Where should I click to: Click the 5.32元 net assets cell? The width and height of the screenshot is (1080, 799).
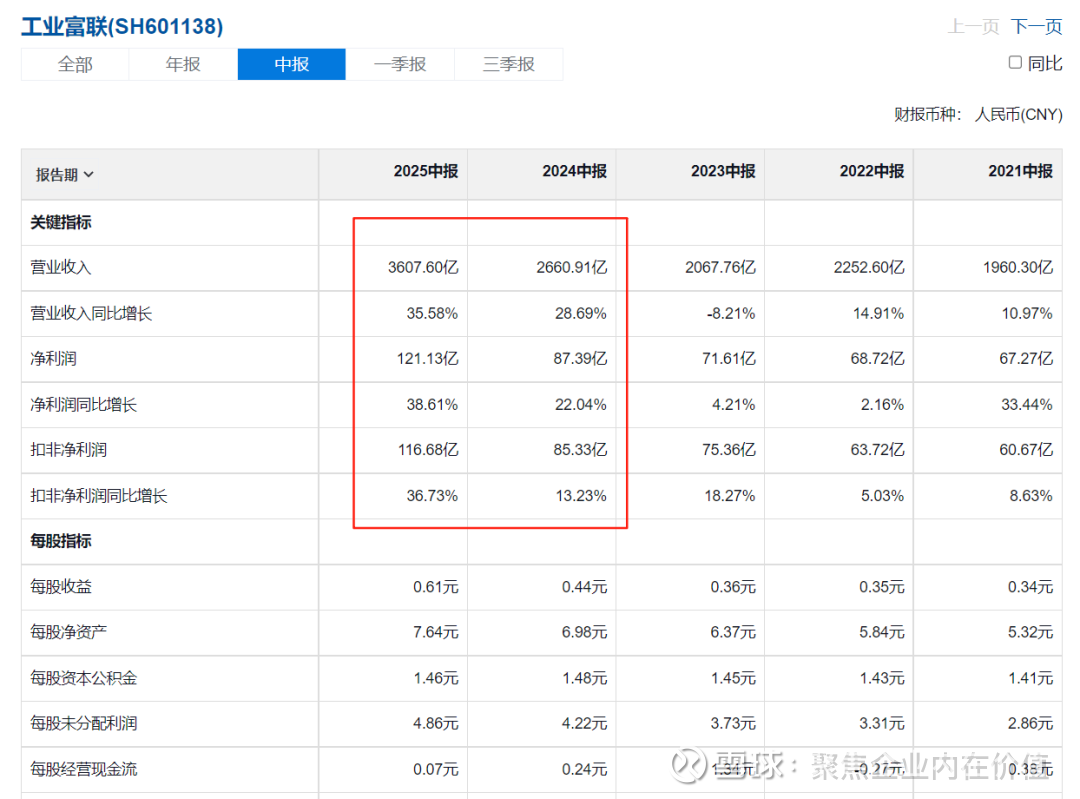(x=1030, y=632)
